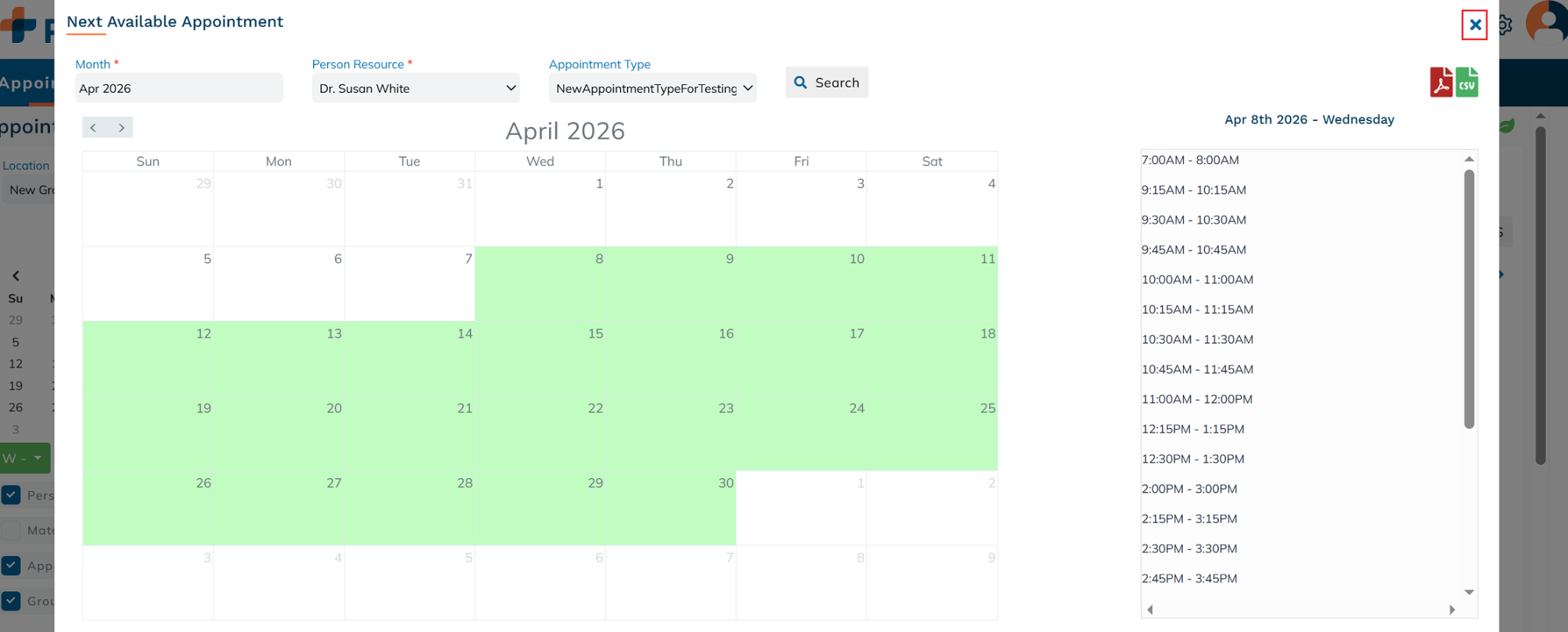Open the green W view dropdown
Image resolution: width=1568 pixels, height=632 pixels.
pyautogui.click(x=25, y=458)
